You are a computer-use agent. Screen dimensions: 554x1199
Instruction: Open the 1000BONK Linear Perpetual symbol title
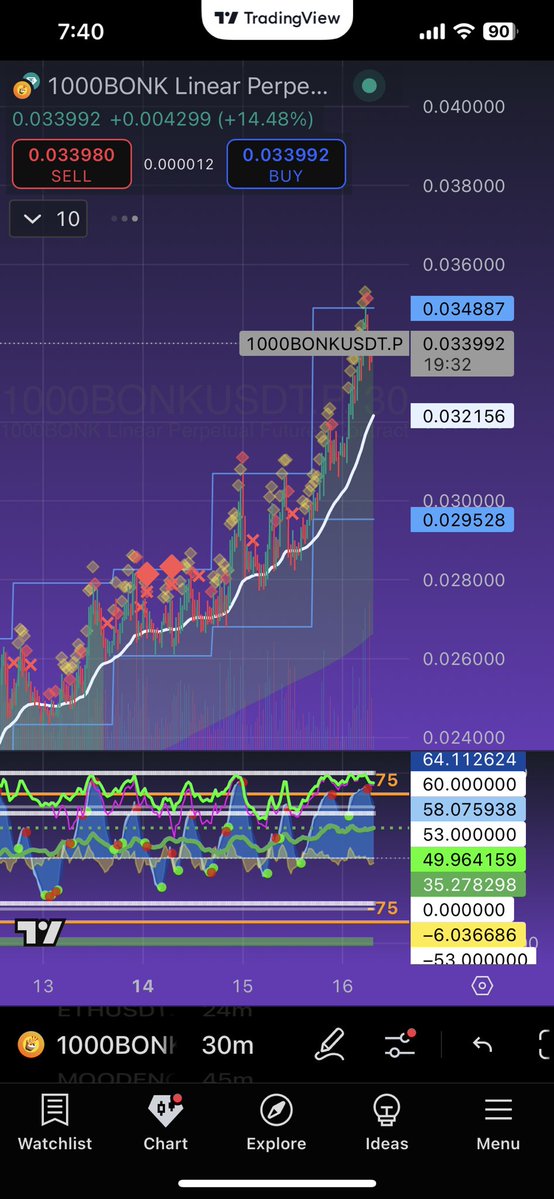187,86
